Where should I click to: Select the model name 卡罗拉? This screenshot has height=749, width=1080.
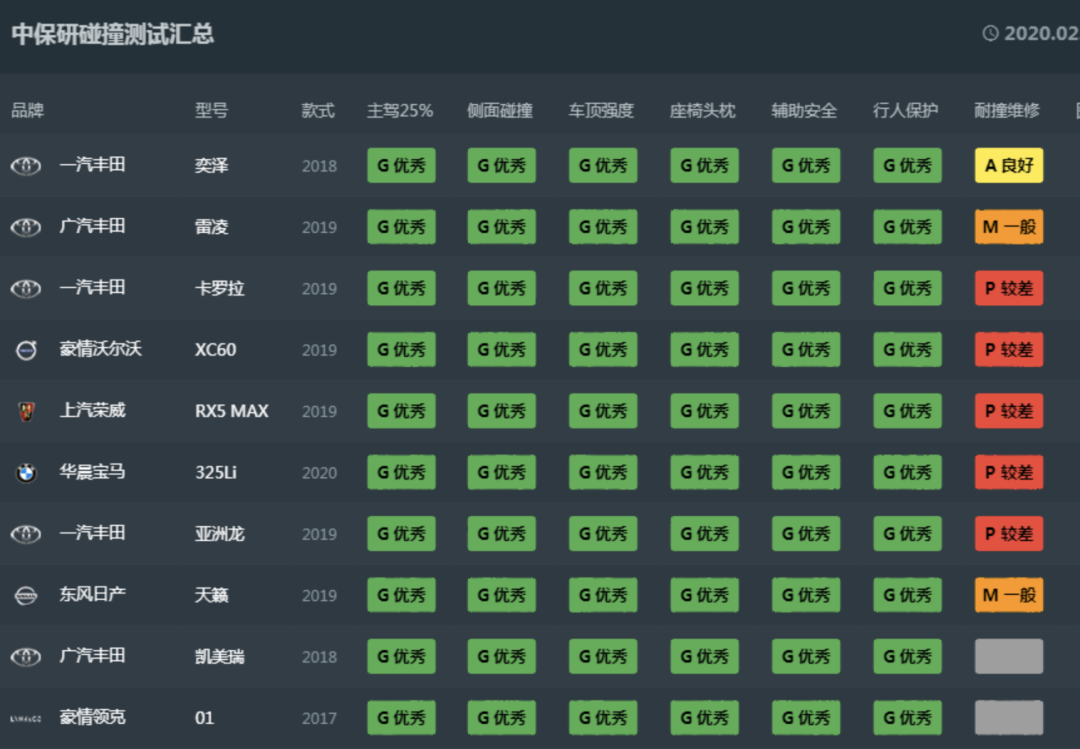[x=220, y=288]
